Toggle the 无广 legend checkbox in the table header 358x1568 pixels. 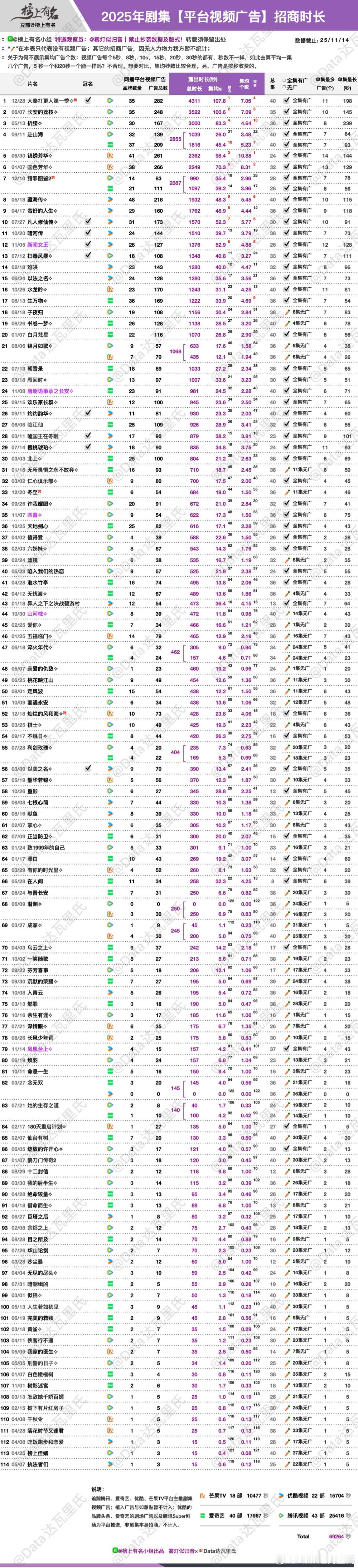point(284,87)
